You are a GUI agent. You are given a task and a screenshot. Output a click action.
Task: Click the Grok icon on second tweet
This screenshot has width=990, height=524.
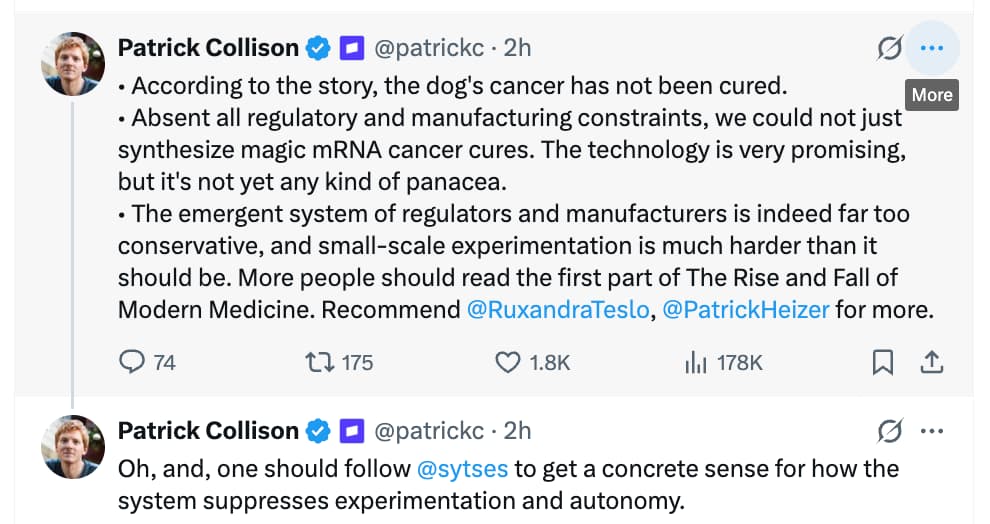point(889,431)
